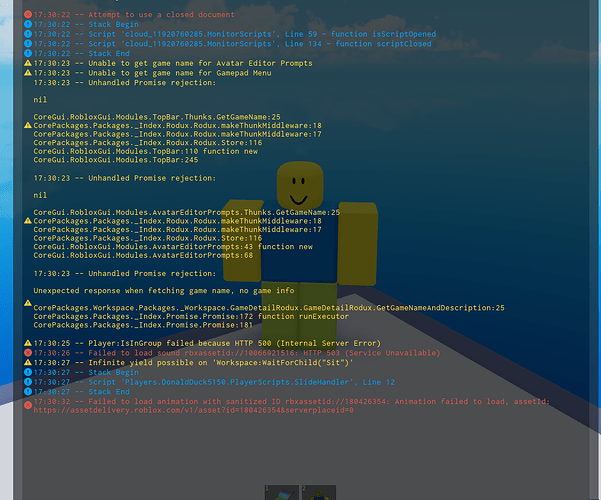
Task: Click the info icon on the SlideHandler script line
Action: [28, 382]
